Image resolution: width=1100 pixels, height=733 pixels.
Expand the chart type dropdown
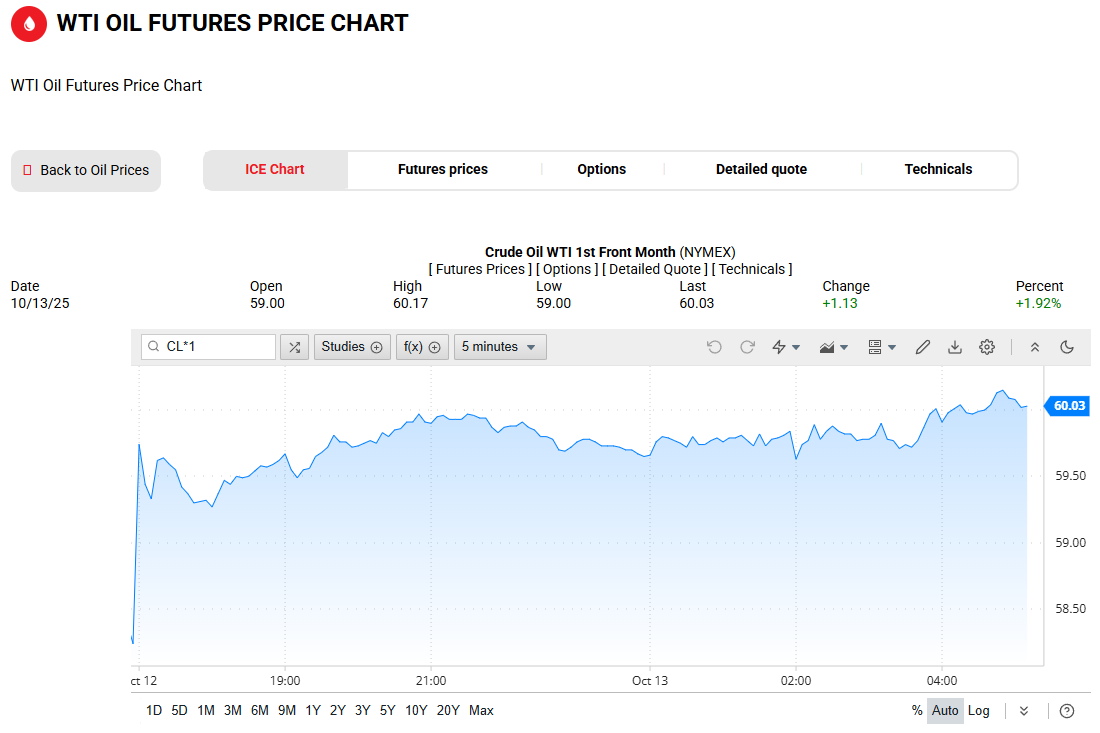click(x=834, y=347)
